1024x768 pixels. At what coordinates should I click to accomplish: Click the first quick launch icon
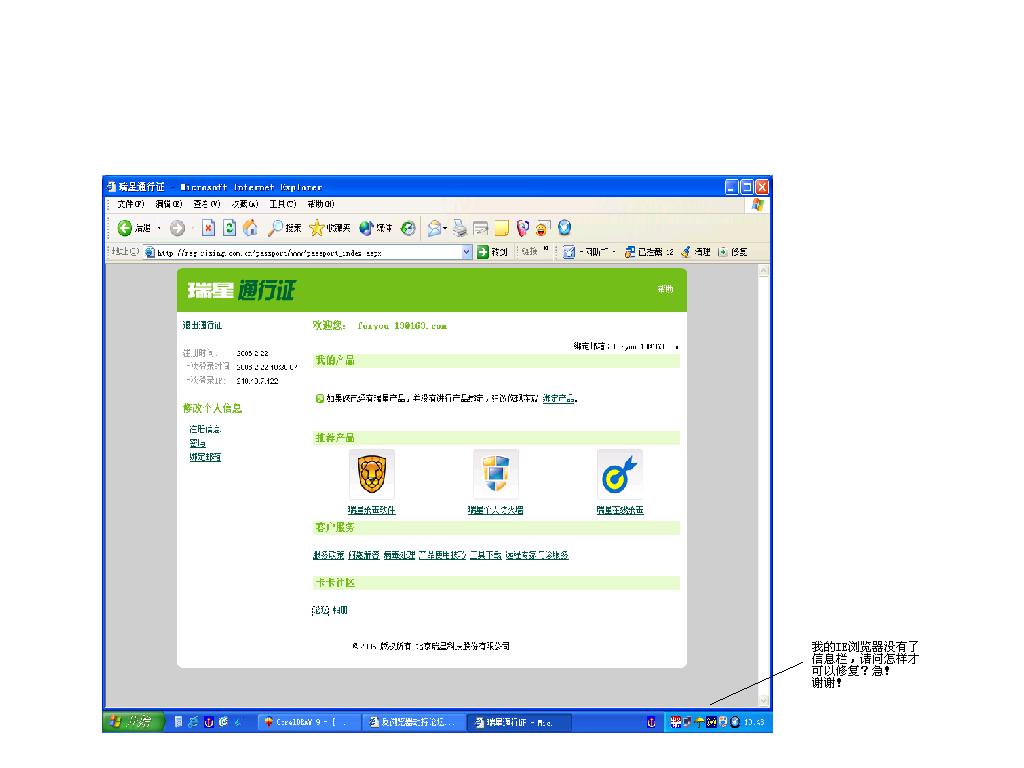tap(178, 722)
